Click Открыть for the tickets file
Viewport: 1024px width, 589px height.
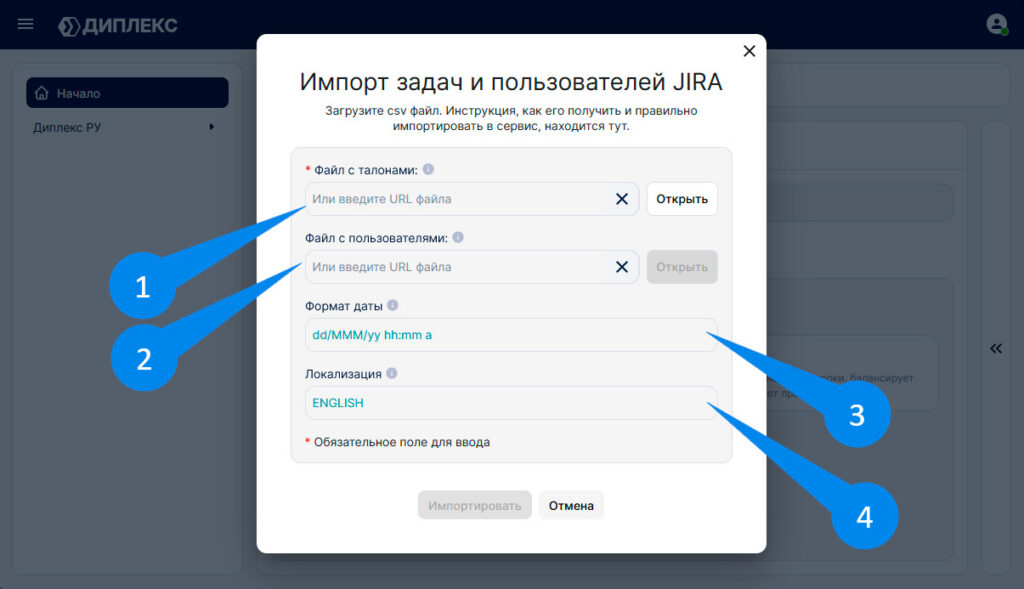(682, 199)
